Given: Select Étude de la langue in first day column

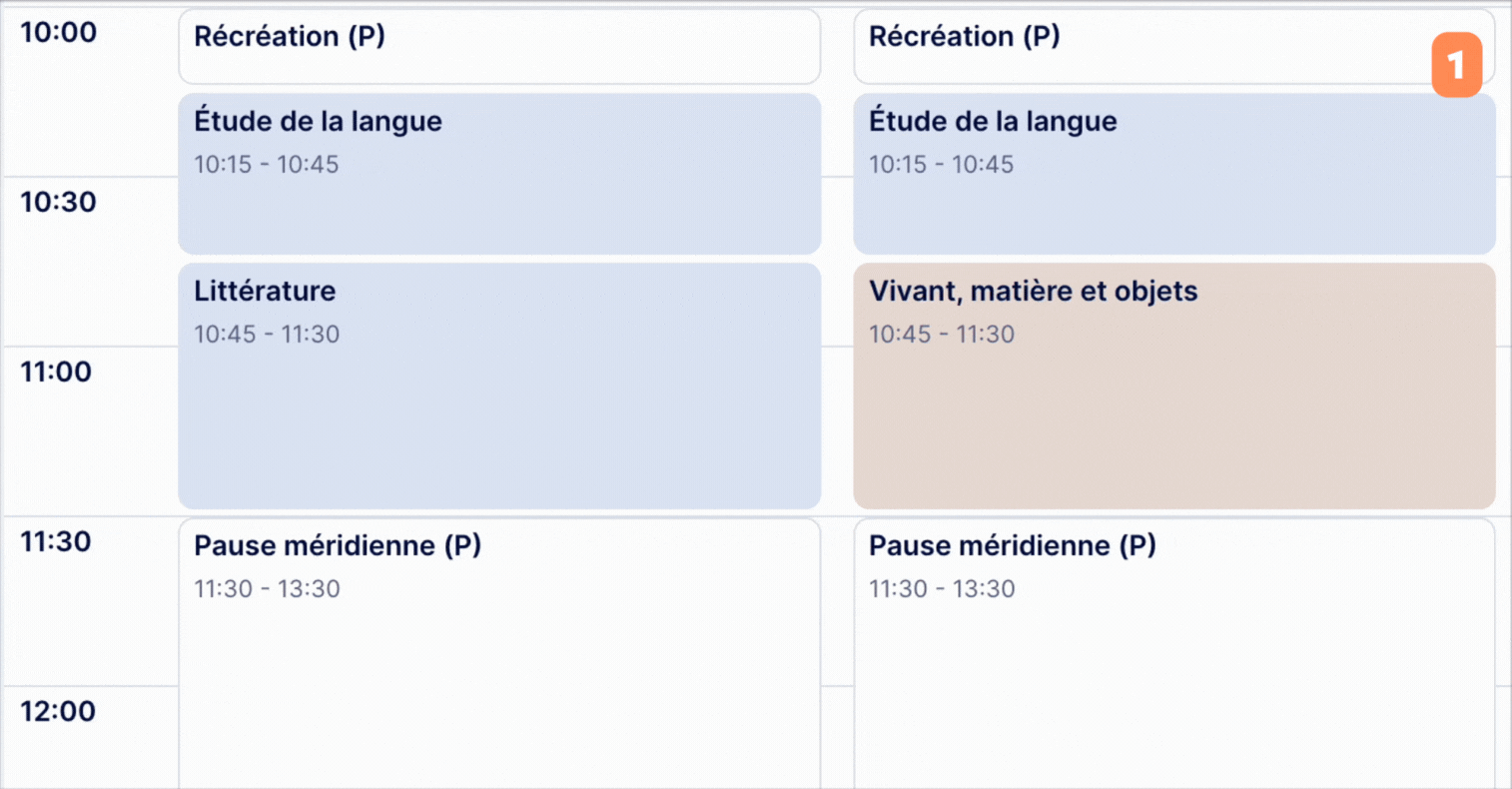Looking at the screenshot, I should click(x=499, y=174).
